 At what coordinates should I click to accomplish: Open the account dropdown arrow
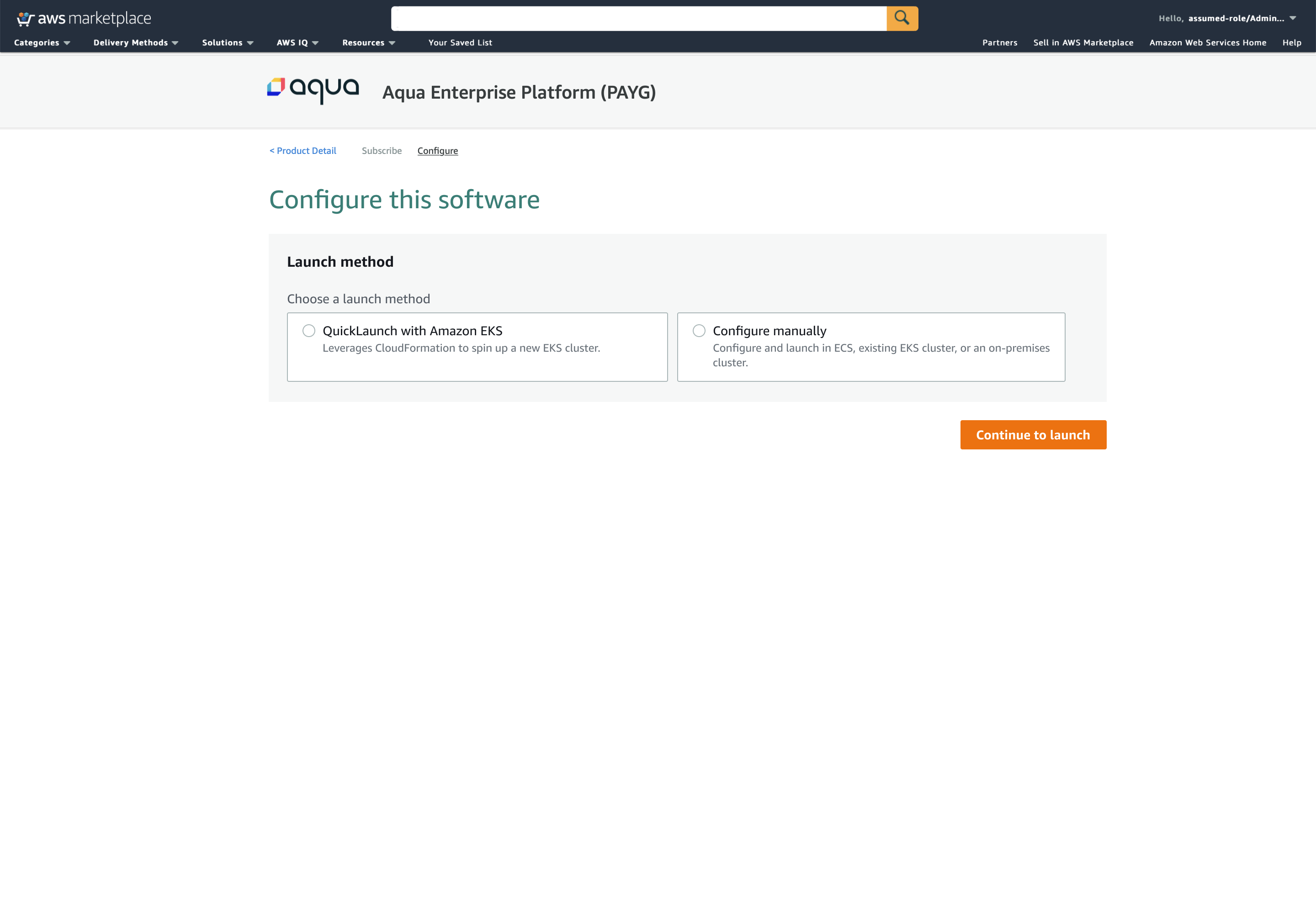coord(1293,18)
